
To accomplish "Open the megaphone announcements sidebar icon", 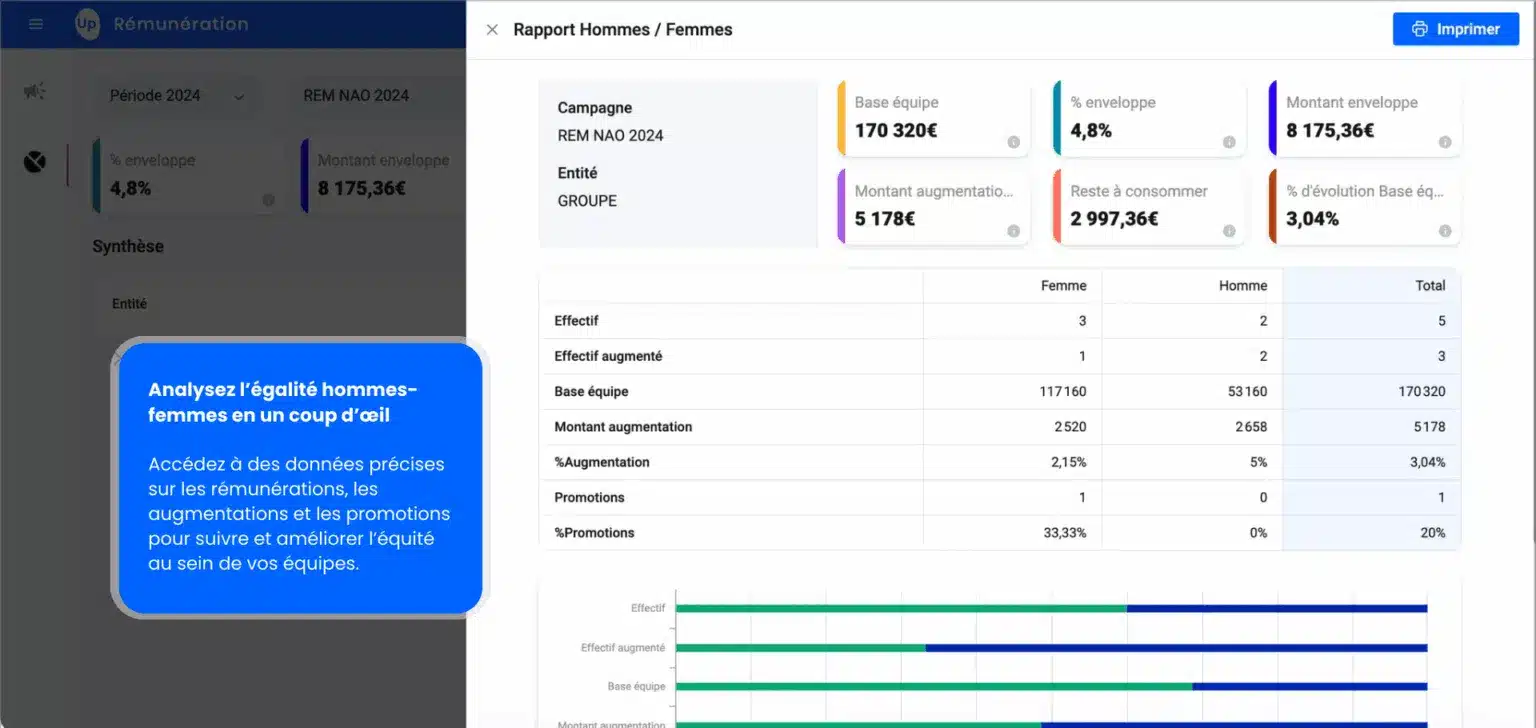I will pyautogui.click(x=35, y=92).
